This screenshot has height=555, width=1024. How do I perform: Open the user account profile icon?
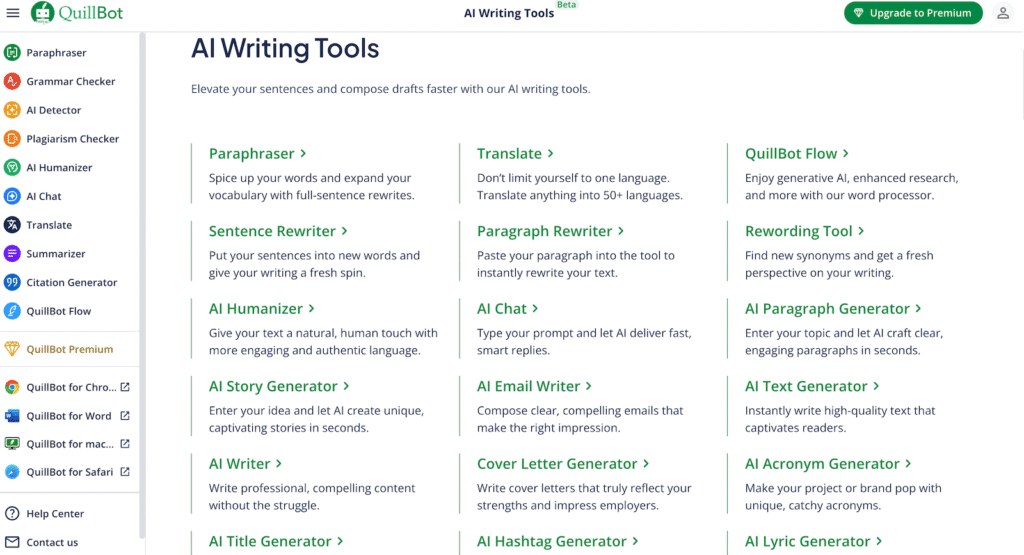click(1003, 13)
